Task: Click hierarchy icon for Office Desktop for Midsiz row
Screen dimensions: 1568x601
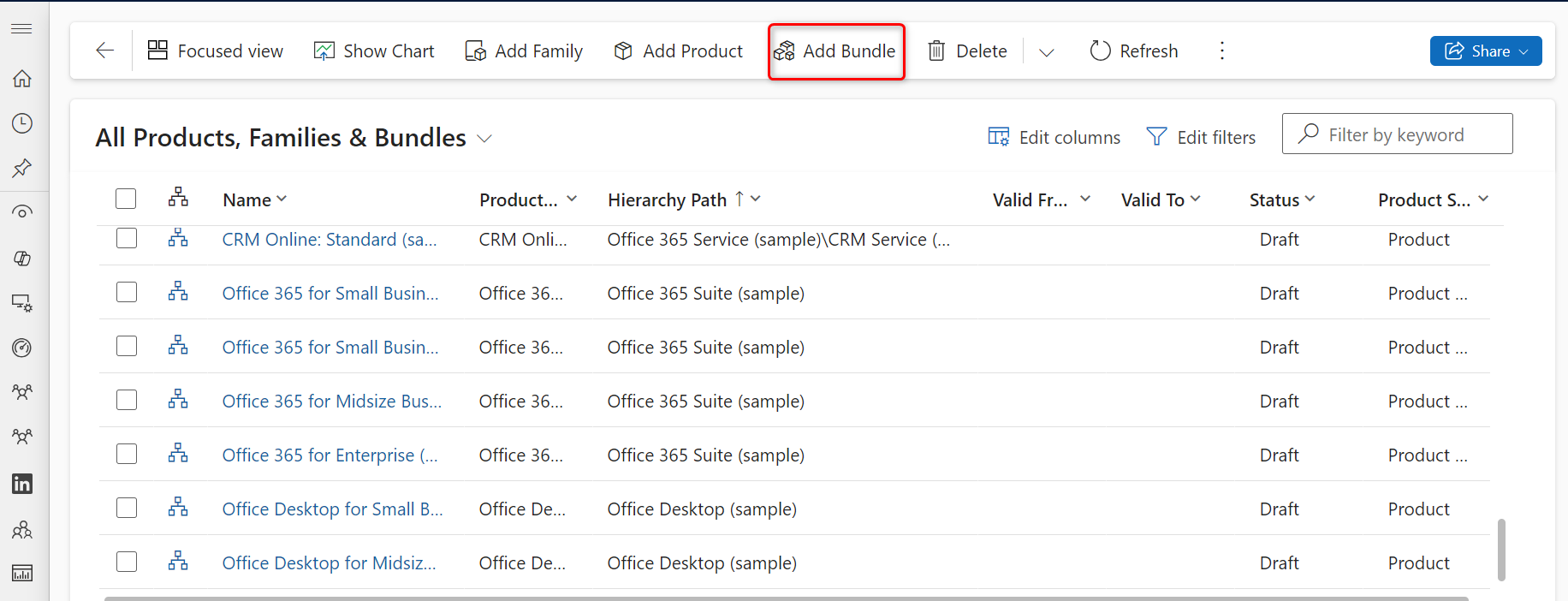Action: tap(178, 561)
